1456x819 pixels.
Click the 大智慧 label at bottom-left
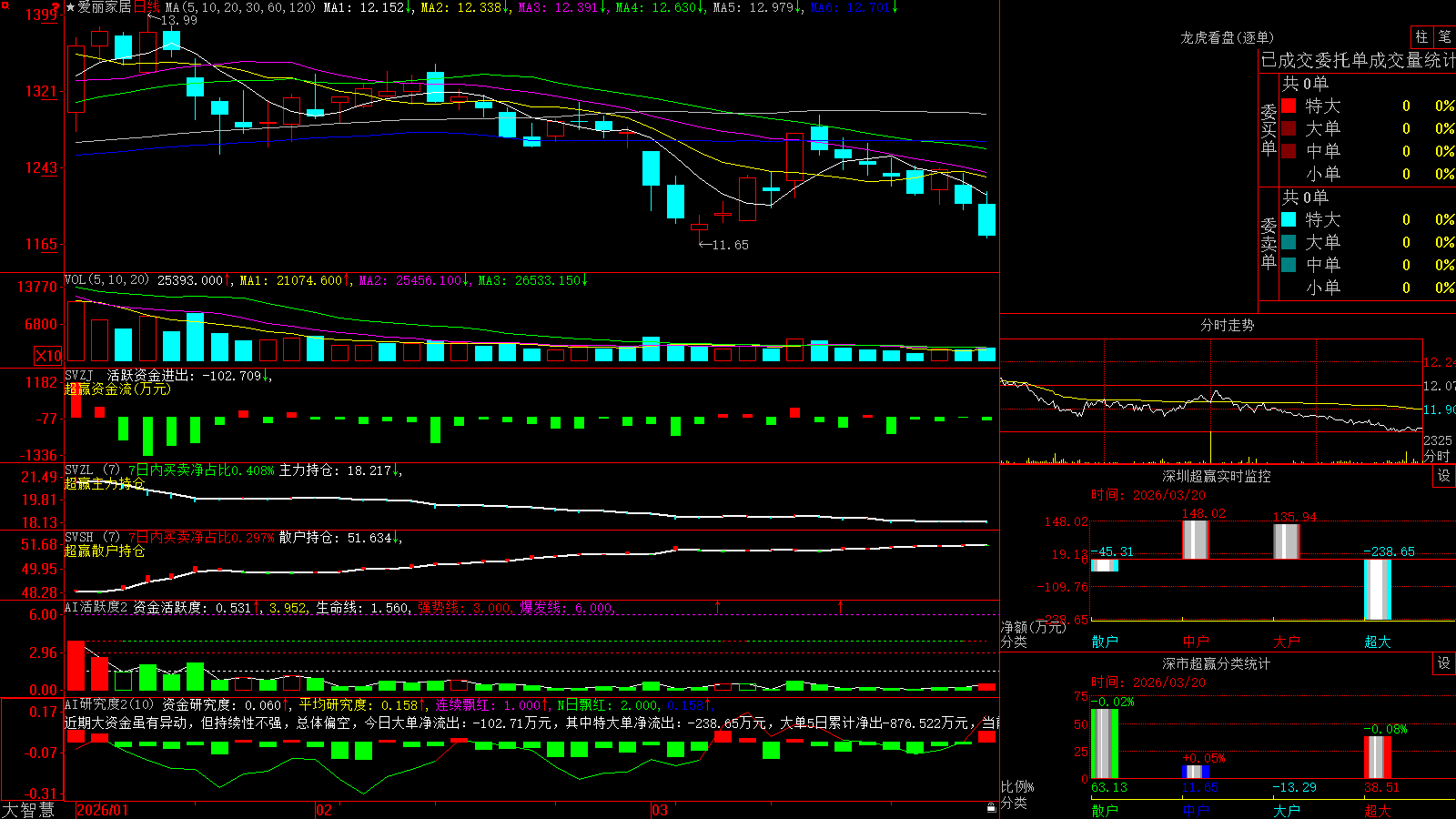[x=28, y=810]
